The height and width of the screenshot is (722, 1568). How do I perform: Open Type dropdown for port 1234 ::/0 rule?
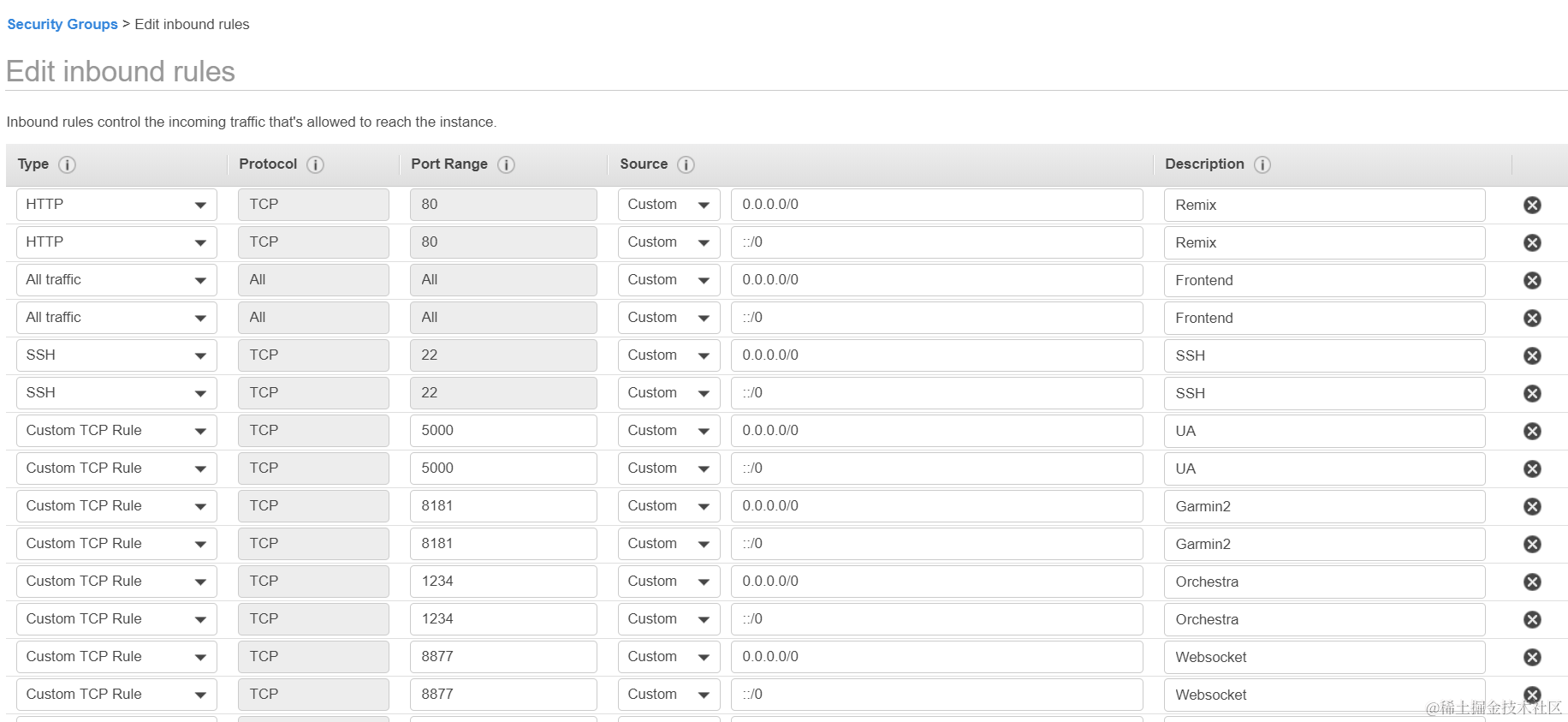click(116, 619)
